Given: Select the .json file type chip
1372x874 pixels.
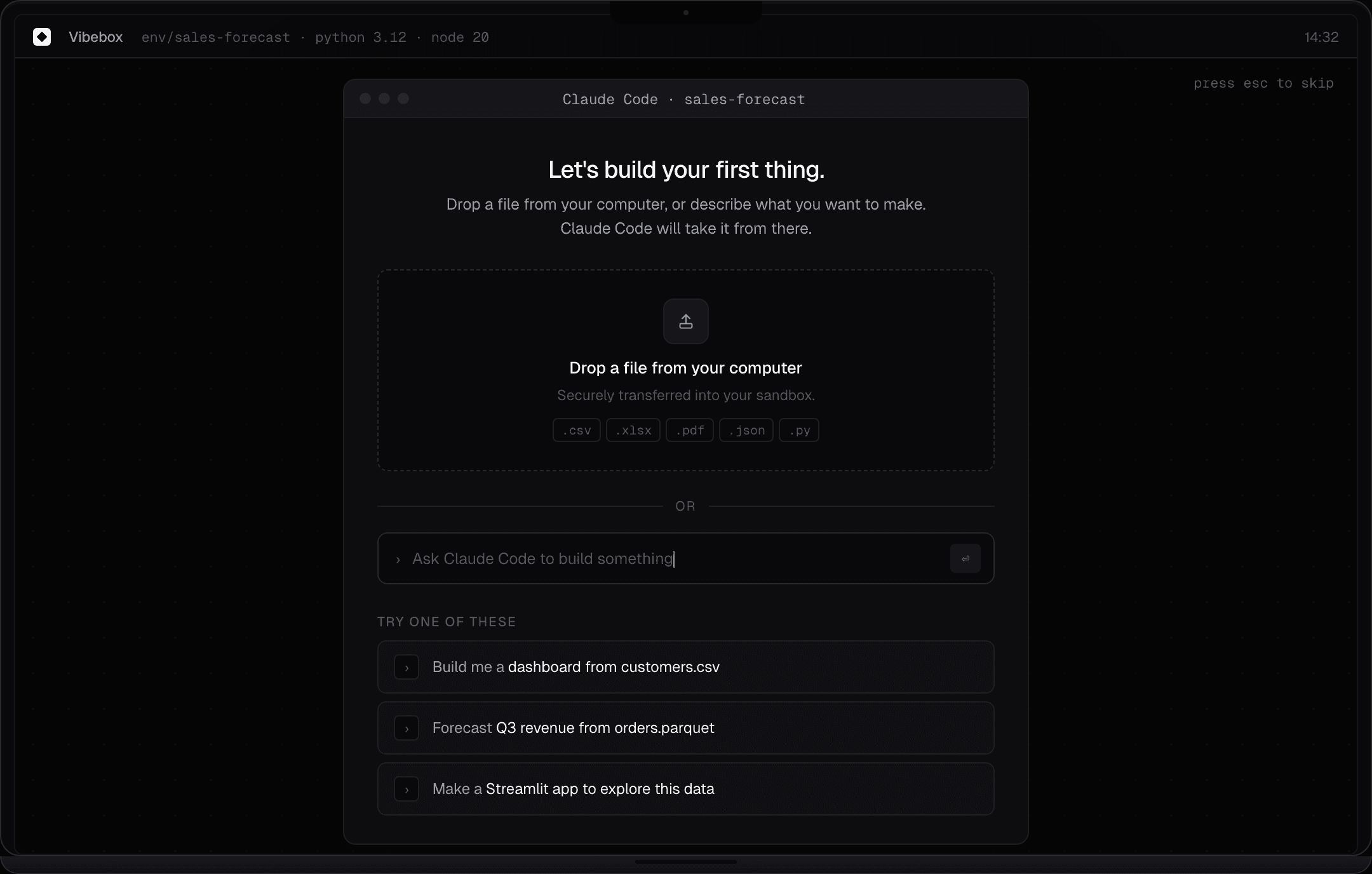Looking at the screenshot, I should pyautogui.click(x=746, y=430).
